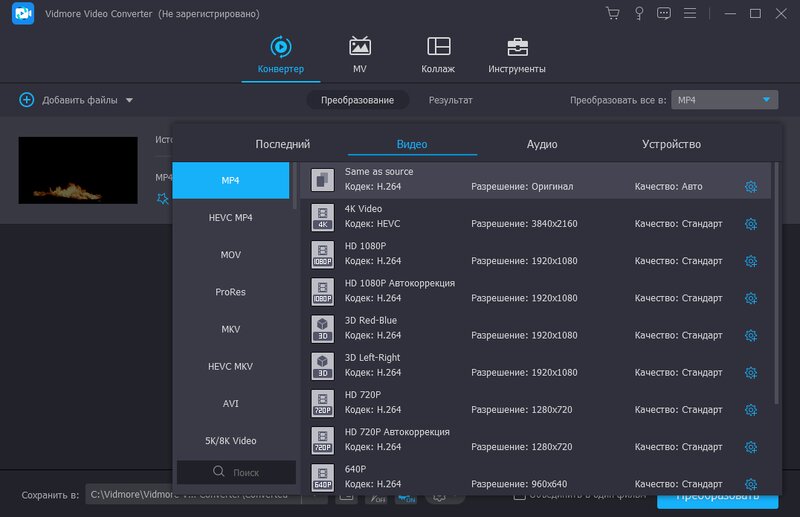Click the preset list vertical scrollbar

point(776,283)
